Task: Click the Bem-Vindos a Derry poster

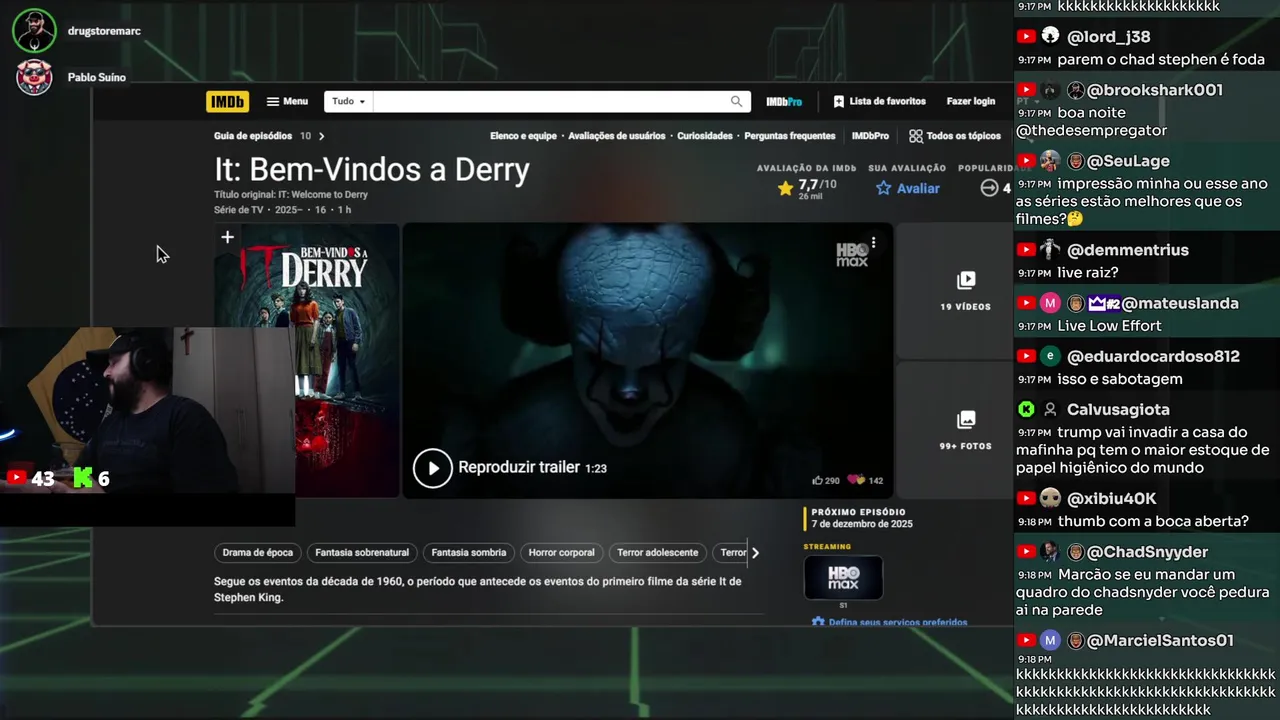Action: click(x=306, y=360)
